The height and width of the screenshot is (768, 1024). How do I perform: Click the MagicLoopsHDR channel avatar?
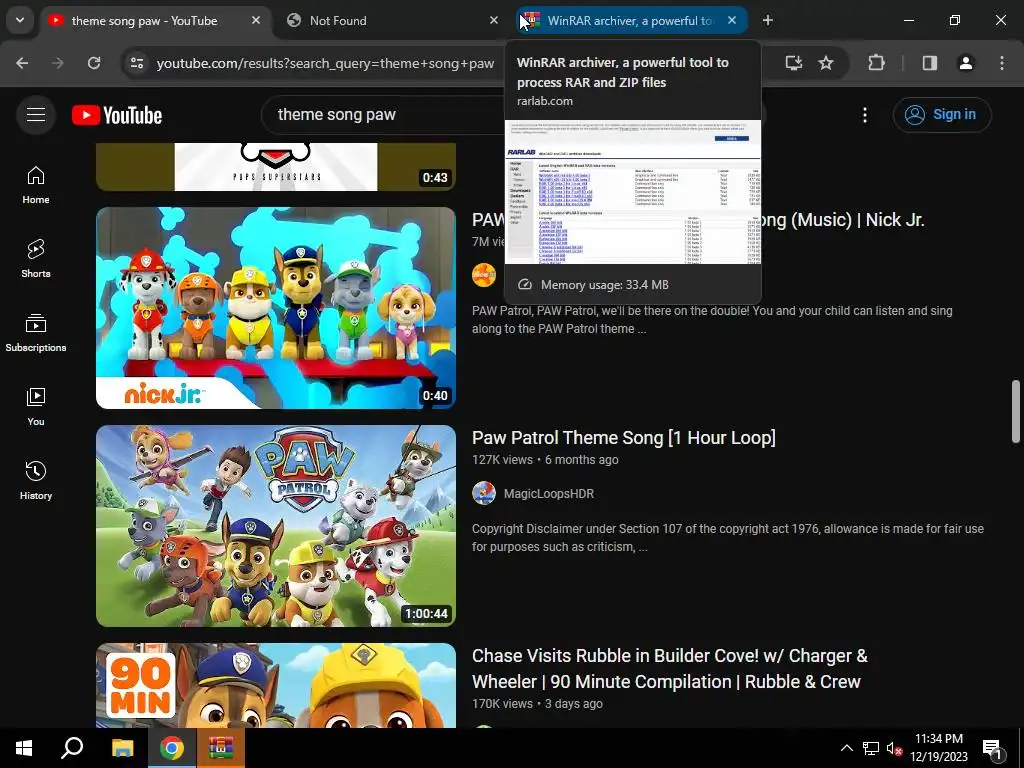point(484,493)
